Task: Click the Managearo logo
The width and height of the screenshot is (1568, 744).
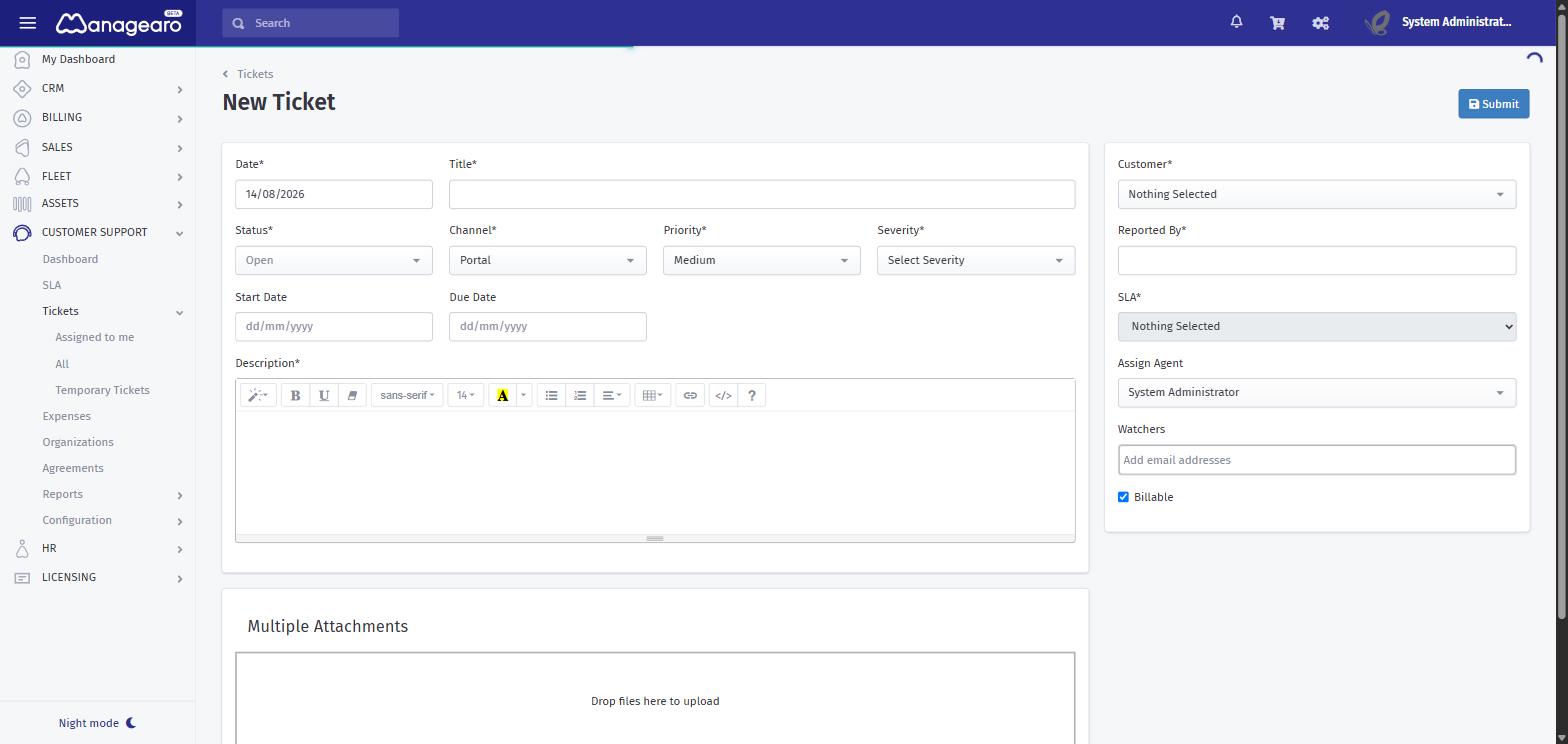Action: click(119, 23)
